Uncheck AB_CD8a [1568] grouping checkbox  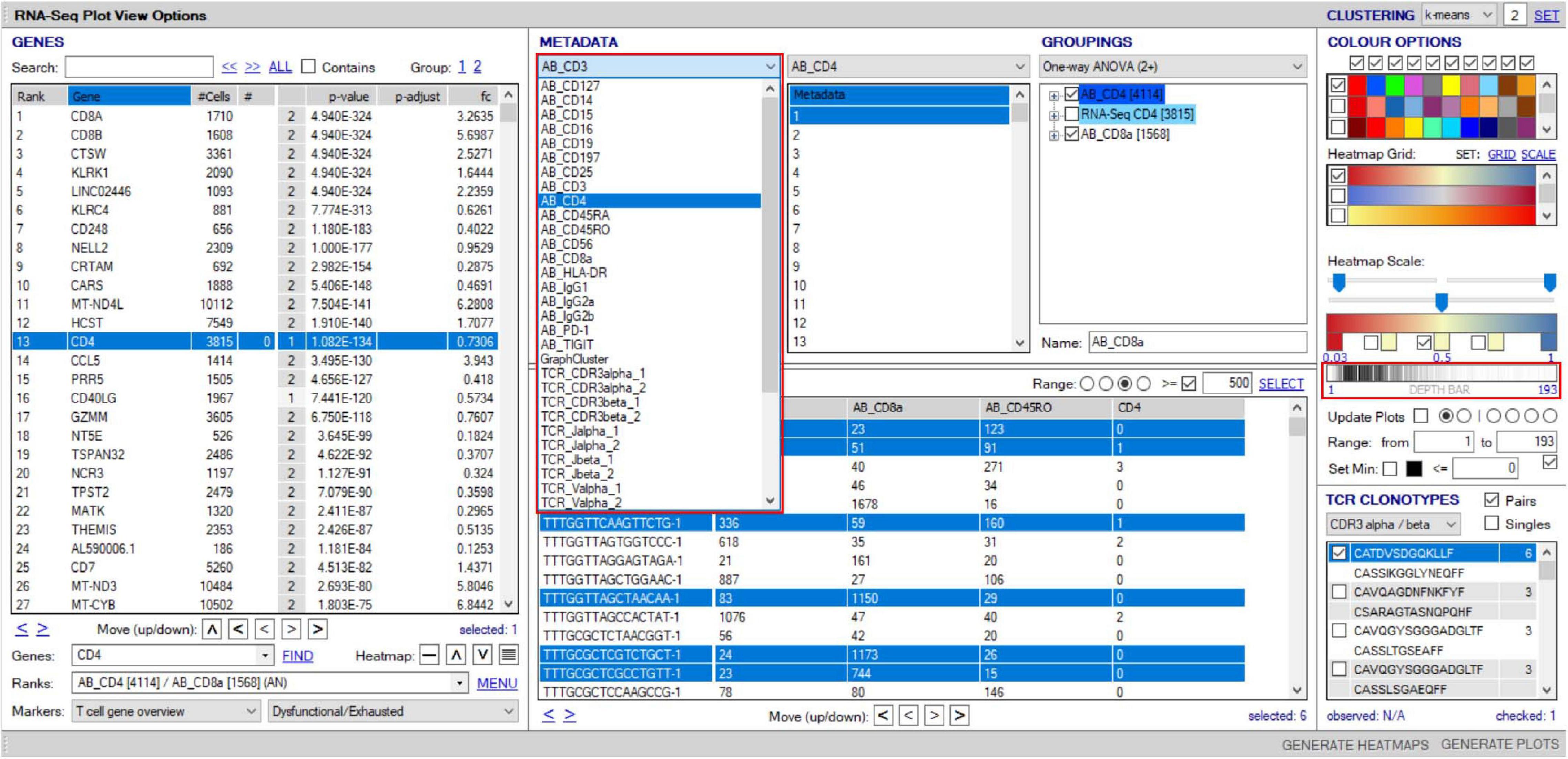[1071, 134]
